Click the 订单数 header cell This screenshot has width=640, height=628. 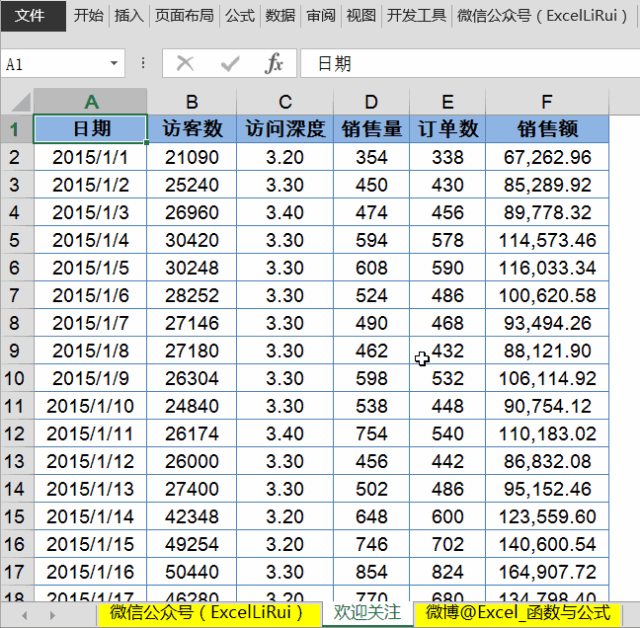click(x=447, y=129)
